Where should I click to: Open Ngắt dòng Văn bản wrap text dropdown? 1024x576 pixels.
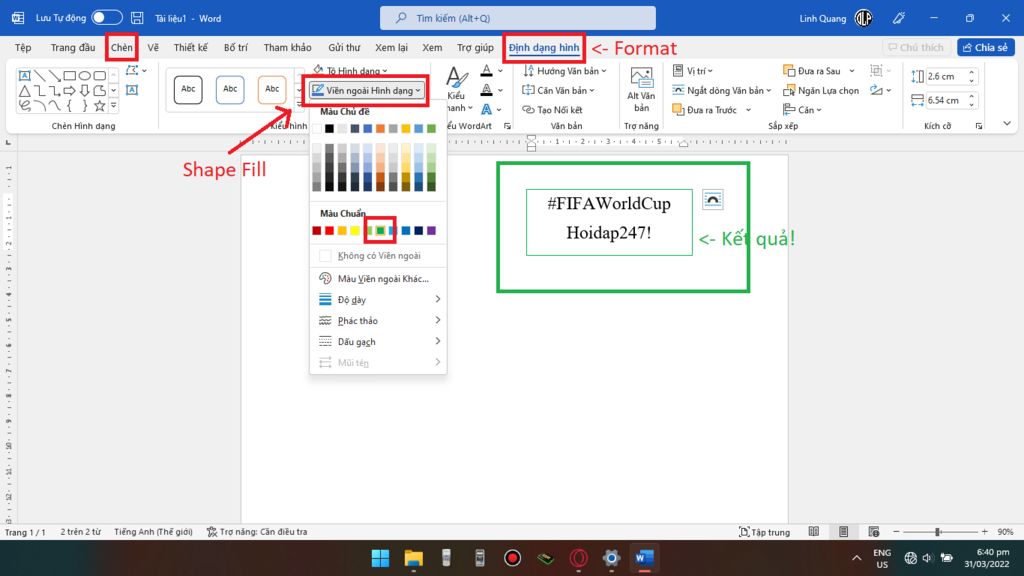pyautogui.click(x=722, y=90)
